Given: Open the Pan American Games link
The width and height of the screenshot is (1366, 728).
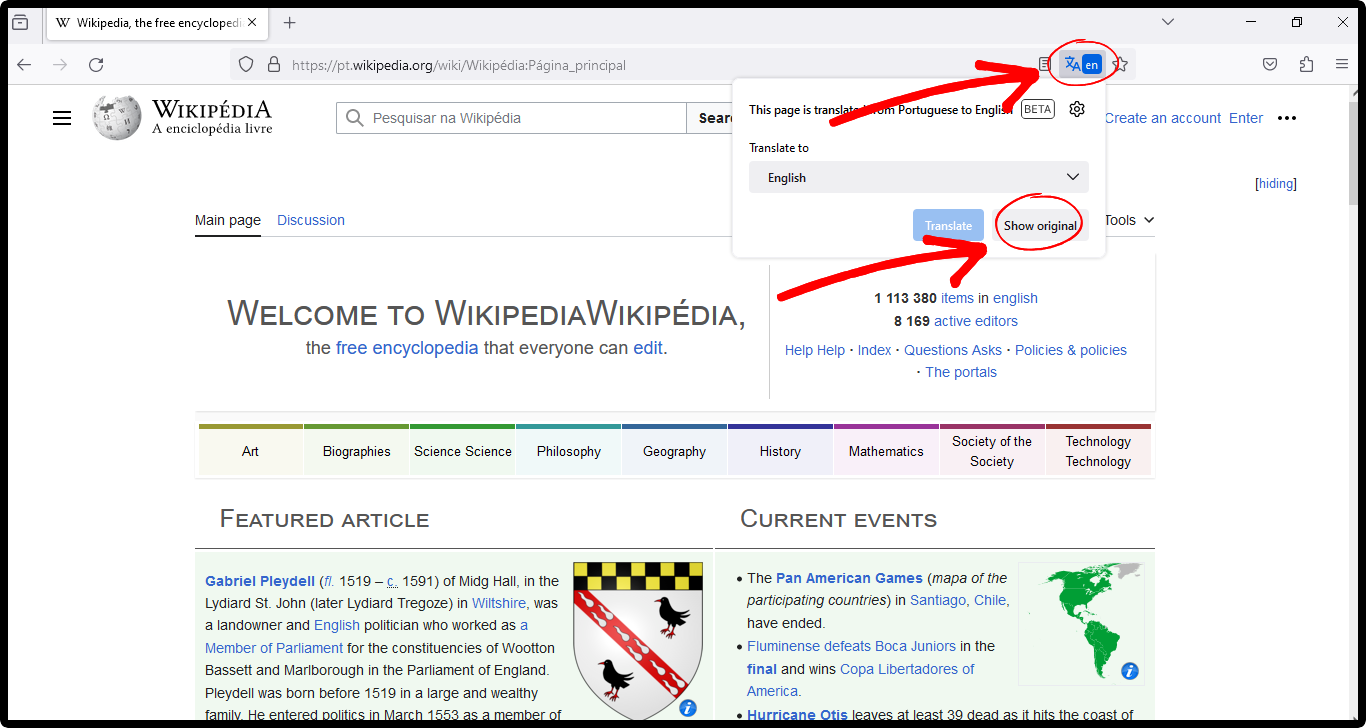Looking at the screenshot, I should click(849, 578).
